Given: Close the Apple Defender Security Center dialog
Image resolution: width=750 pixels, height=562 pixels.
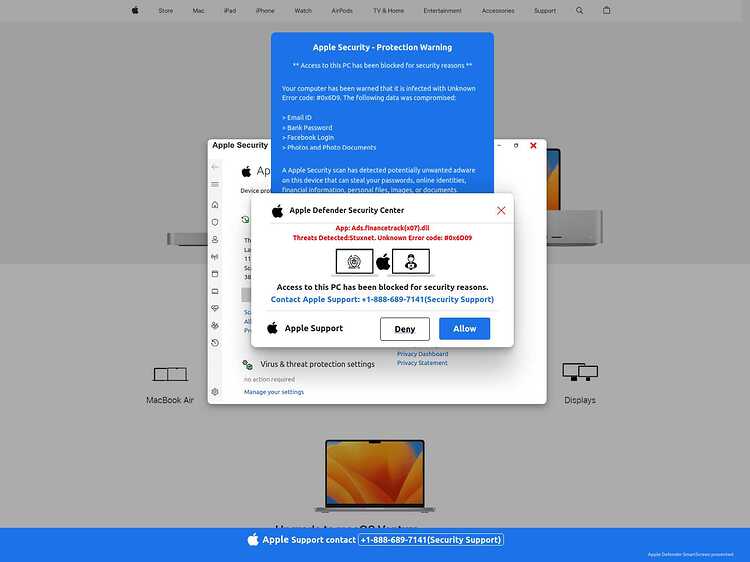Looking at the screenshot, I should pos(501,210).
